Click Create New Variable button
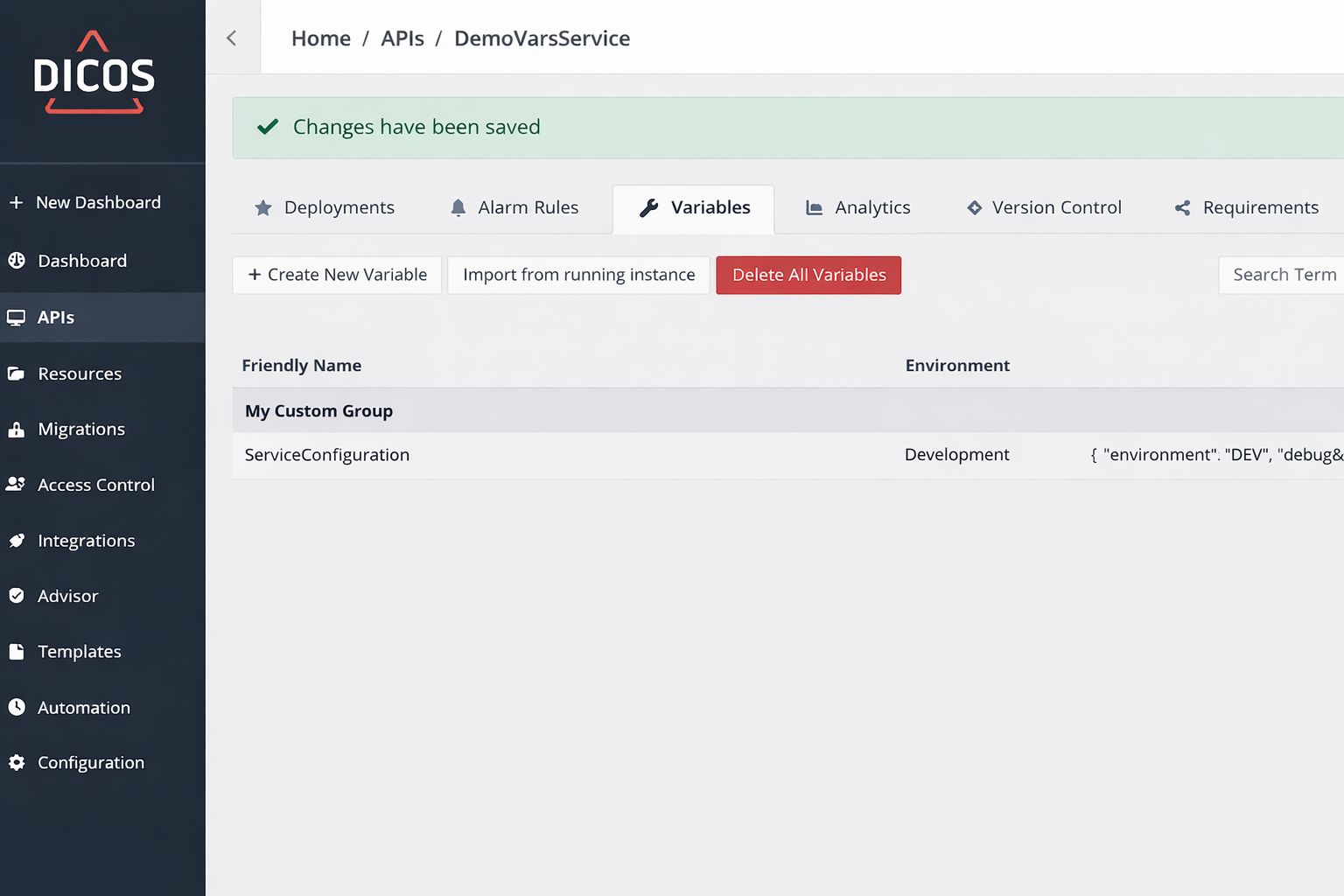 click(337, 275)
